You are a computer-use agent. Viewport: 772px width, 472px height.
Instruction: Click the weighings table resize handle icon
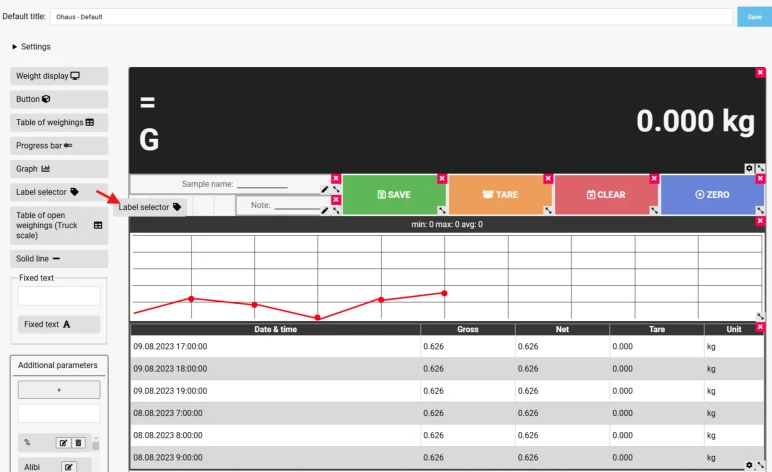tap(760, 465)
